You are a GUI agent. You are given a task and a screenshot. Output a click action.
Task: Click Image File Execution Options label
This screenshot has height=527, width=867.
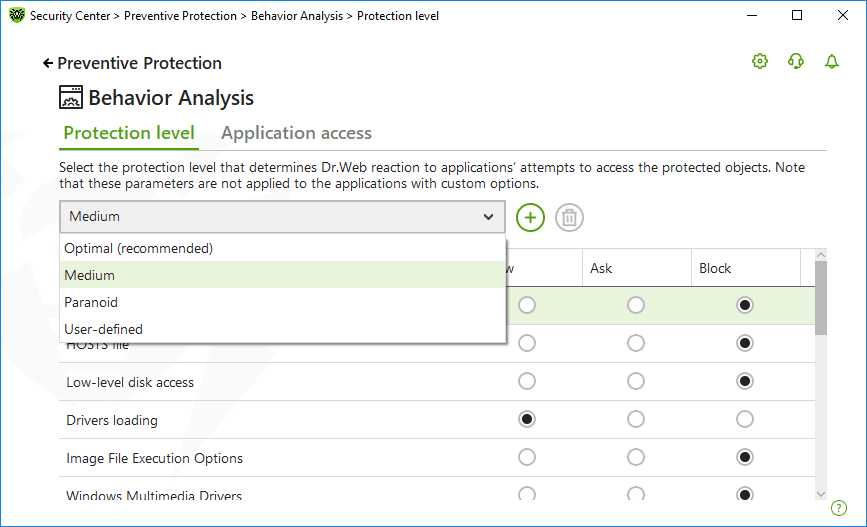pyautogui.click(x=154, y=458)
